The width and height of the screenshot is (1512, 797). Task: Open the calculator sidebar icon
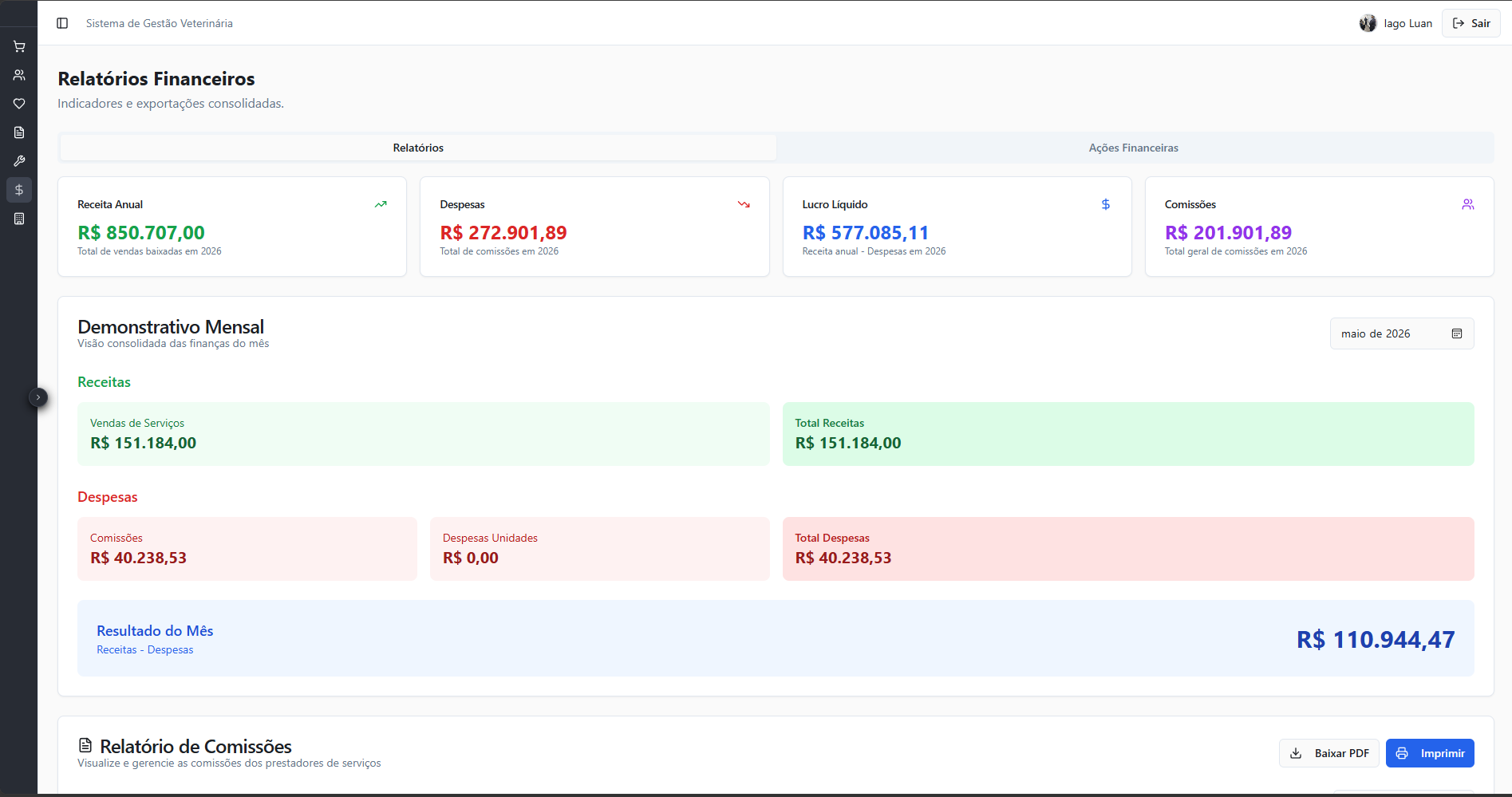tap(19, 219)
